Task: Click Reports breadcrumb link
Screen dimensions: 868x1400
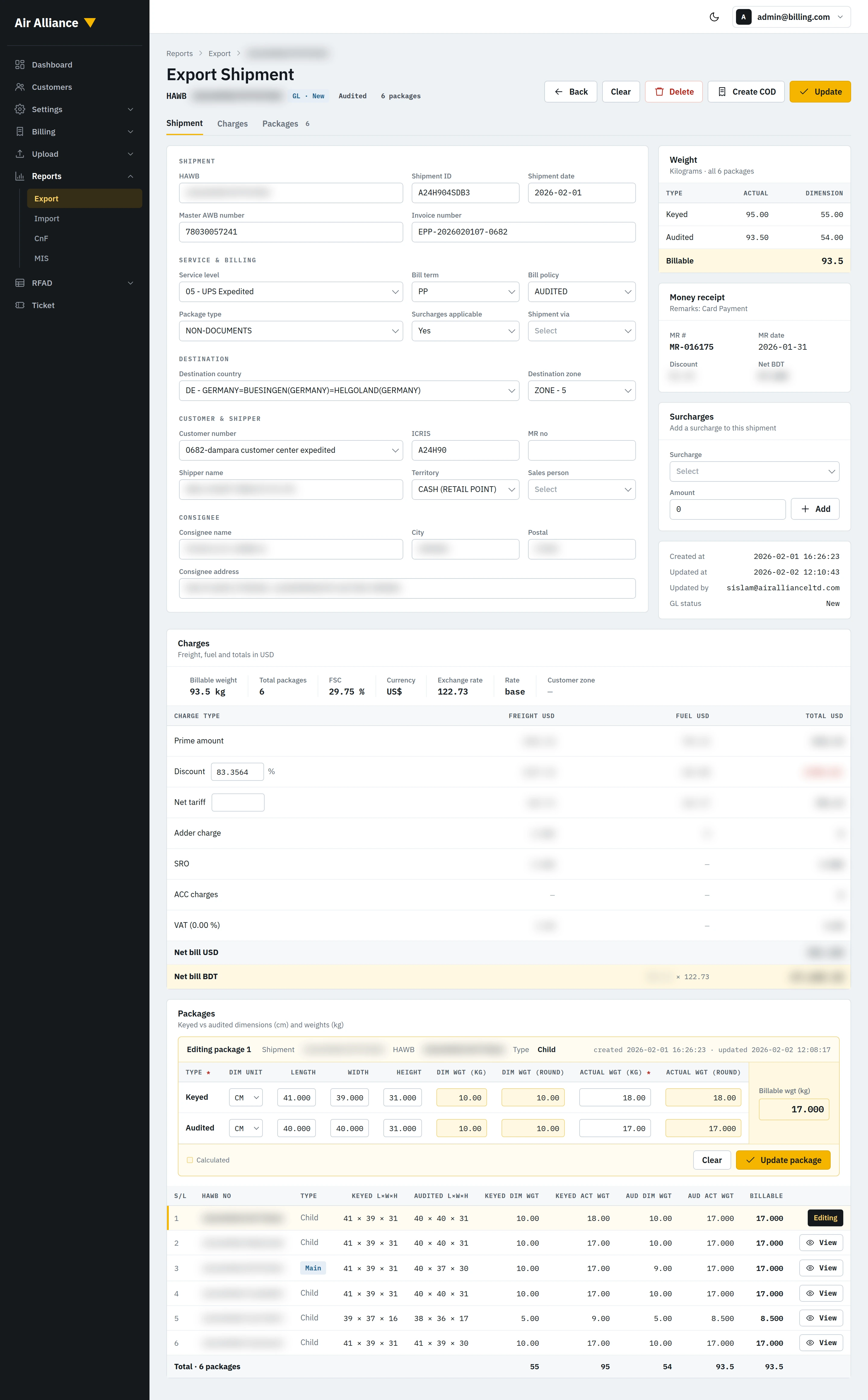Action: point(180,53)
